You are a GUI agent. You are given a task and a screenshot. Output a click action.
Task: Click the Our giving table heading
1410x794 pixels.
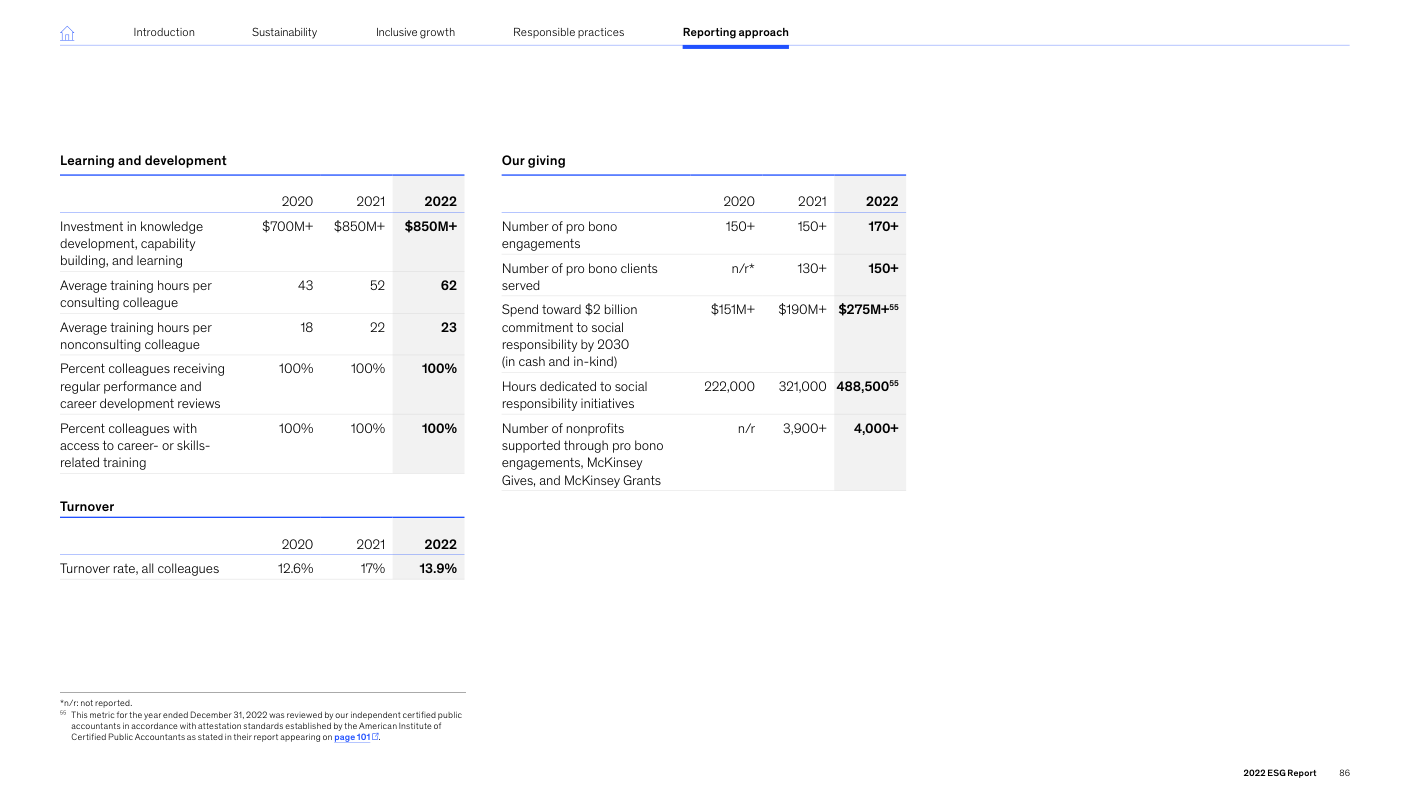pyautogui.click(x=533, y=160)
